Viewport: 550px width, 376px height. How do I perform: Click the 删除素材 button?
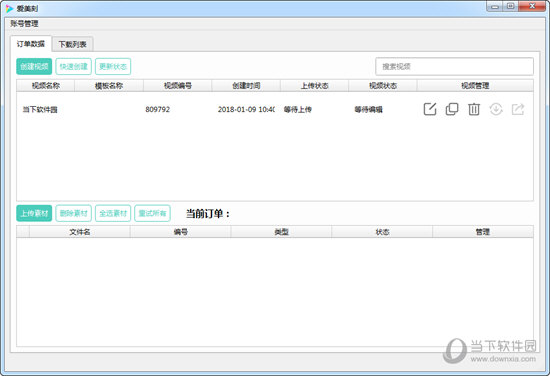(73, 213)
